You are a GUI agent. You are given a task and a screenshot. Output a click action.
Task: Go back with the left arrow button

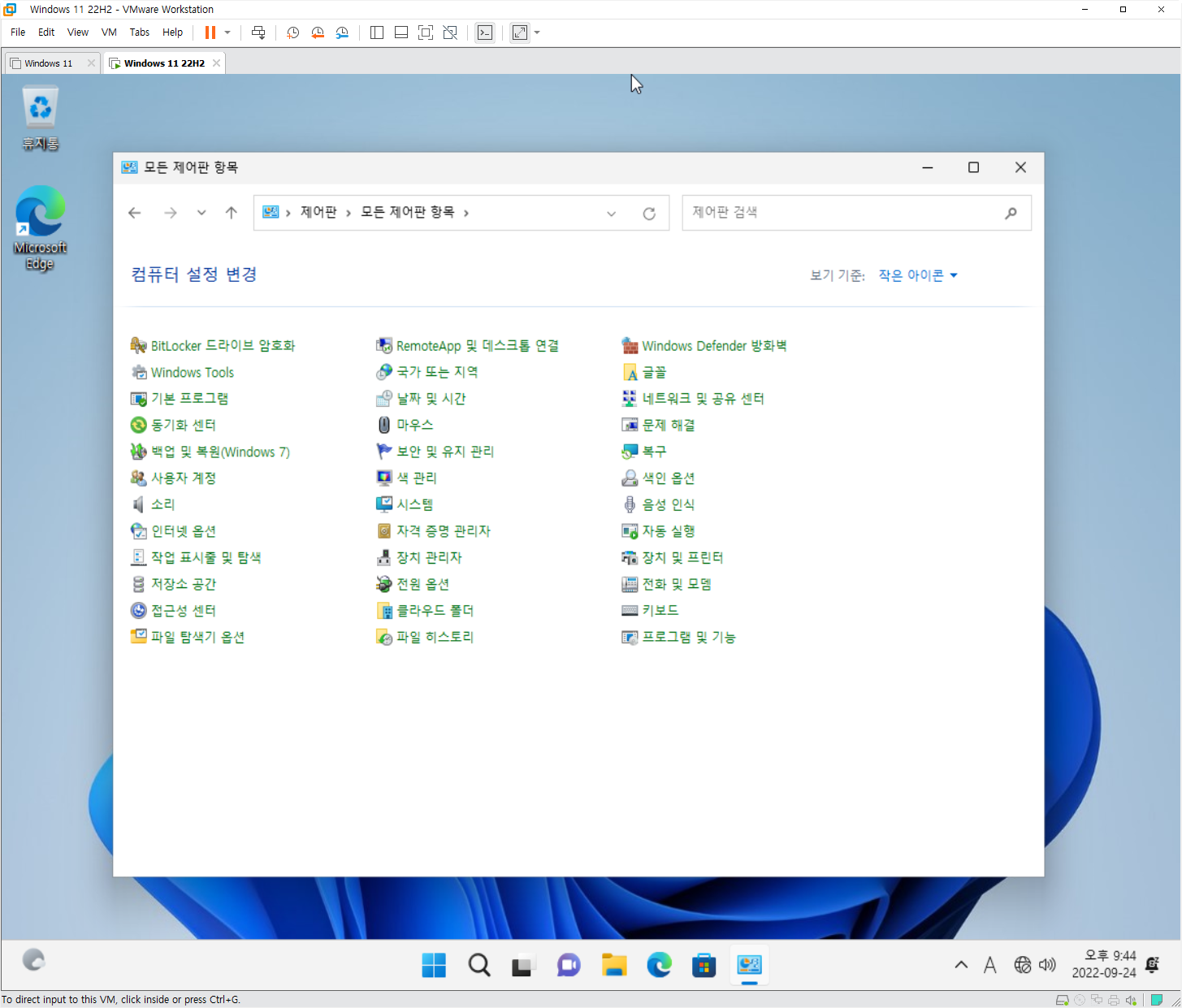pyautogui.click(x=135, y=213)
